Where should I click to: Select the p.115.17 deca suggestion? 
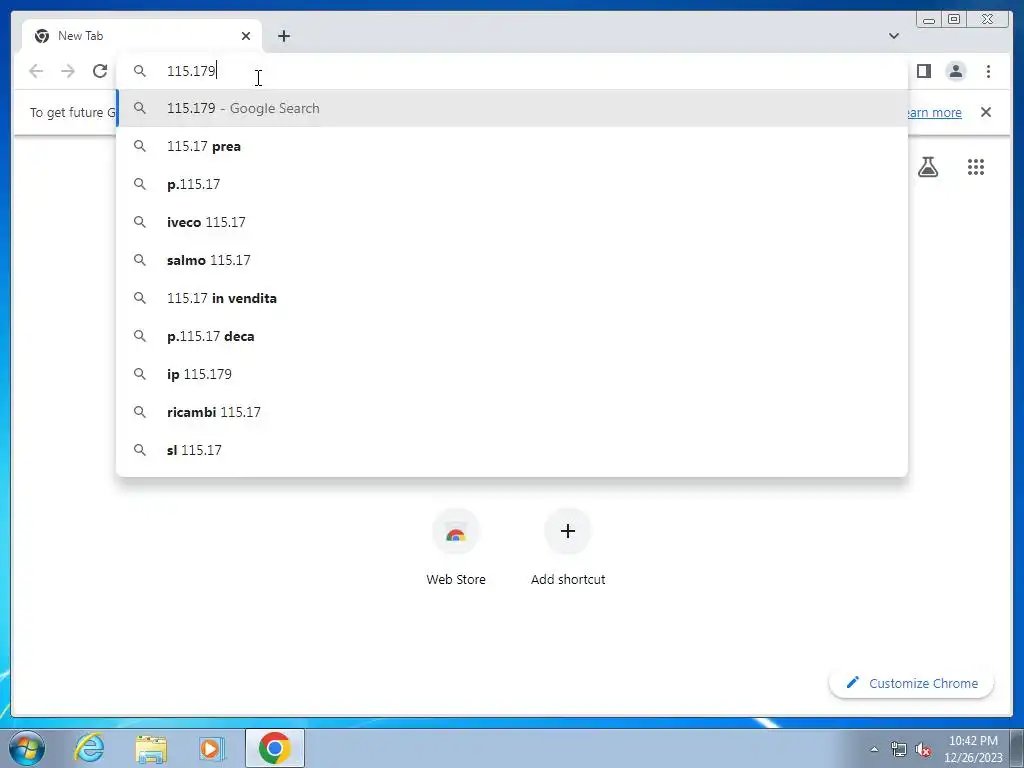coord(512,336)
